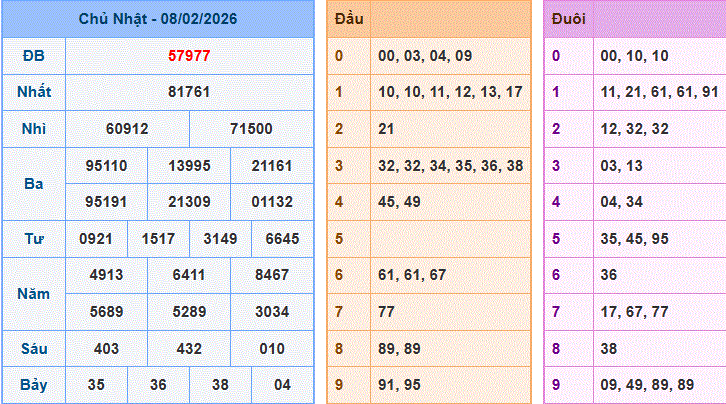Select the Tư prize number 3149
This screenshot has width=726, height=404.
220,239
